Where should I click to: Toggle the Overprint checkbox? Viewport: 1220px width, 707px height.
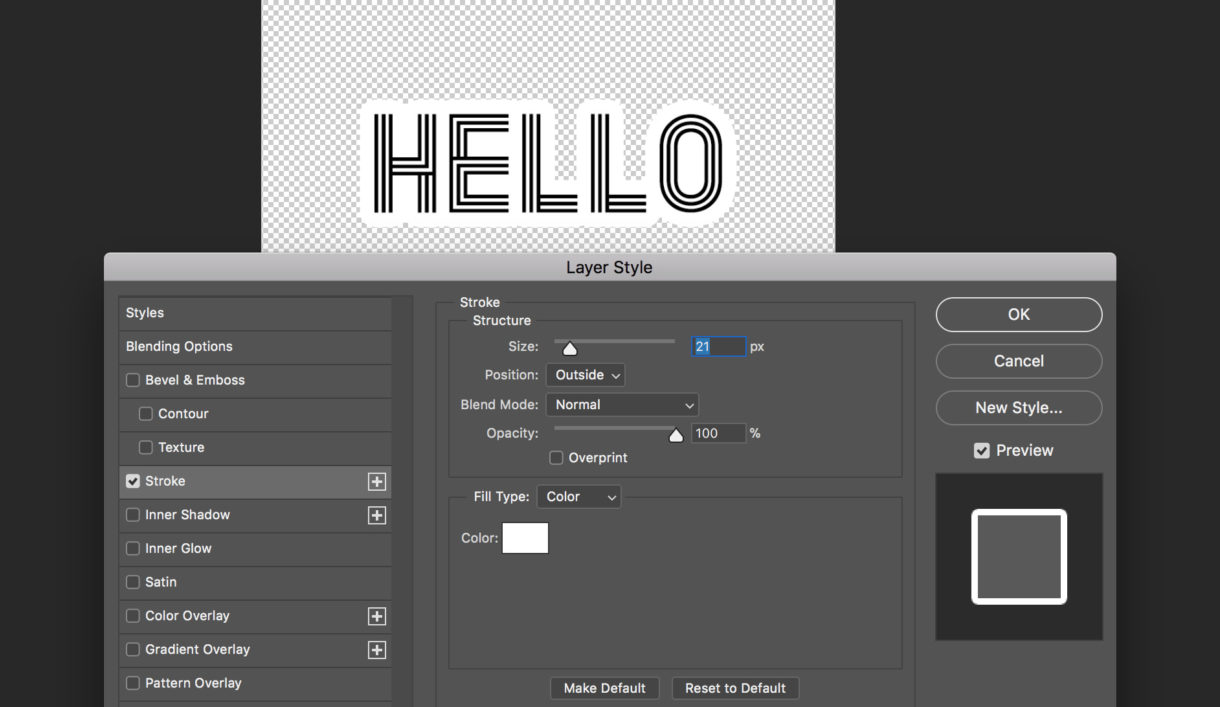pos(556,458)
